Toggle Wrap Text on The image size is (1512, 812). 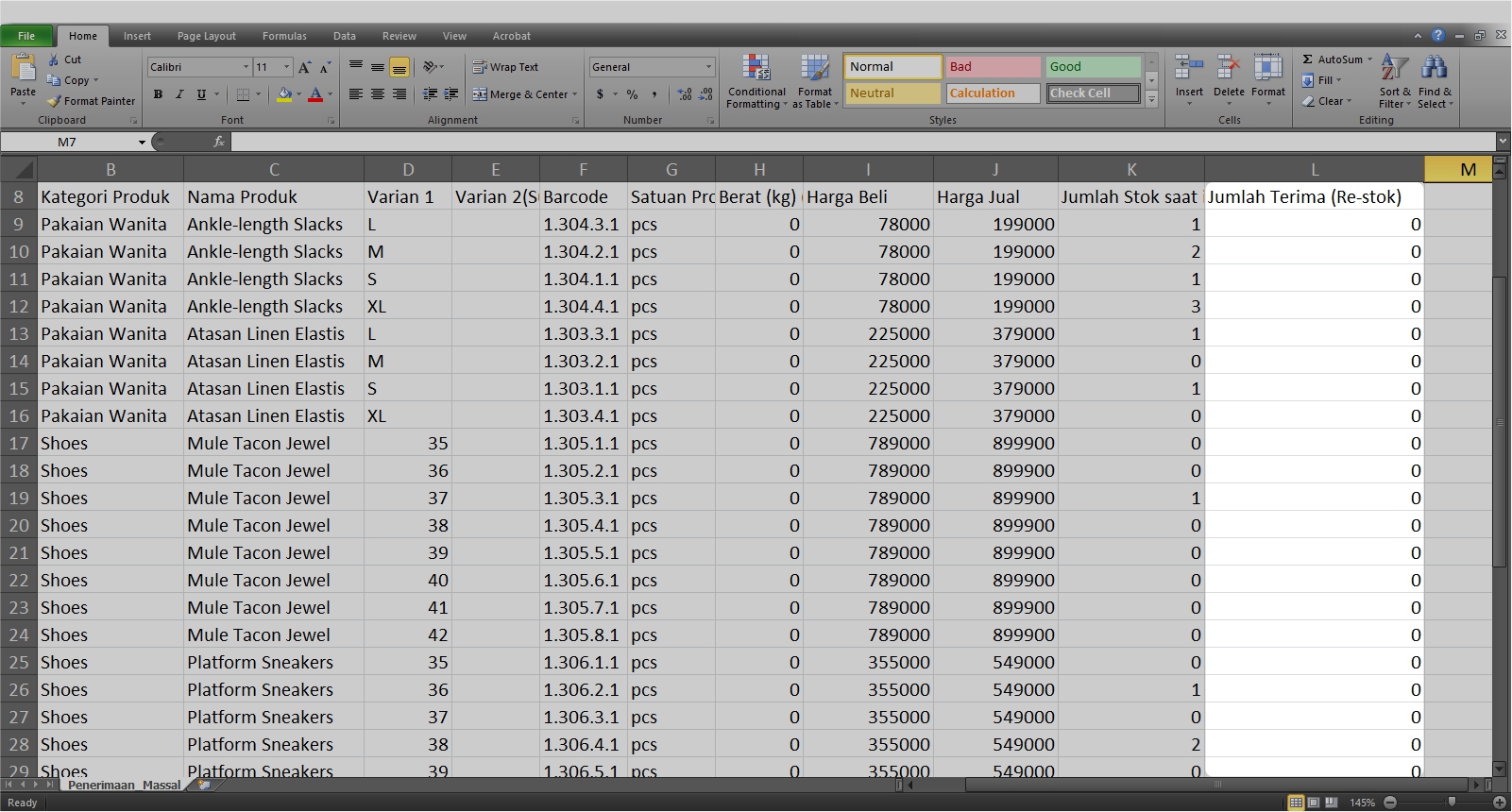coord(505,67)
